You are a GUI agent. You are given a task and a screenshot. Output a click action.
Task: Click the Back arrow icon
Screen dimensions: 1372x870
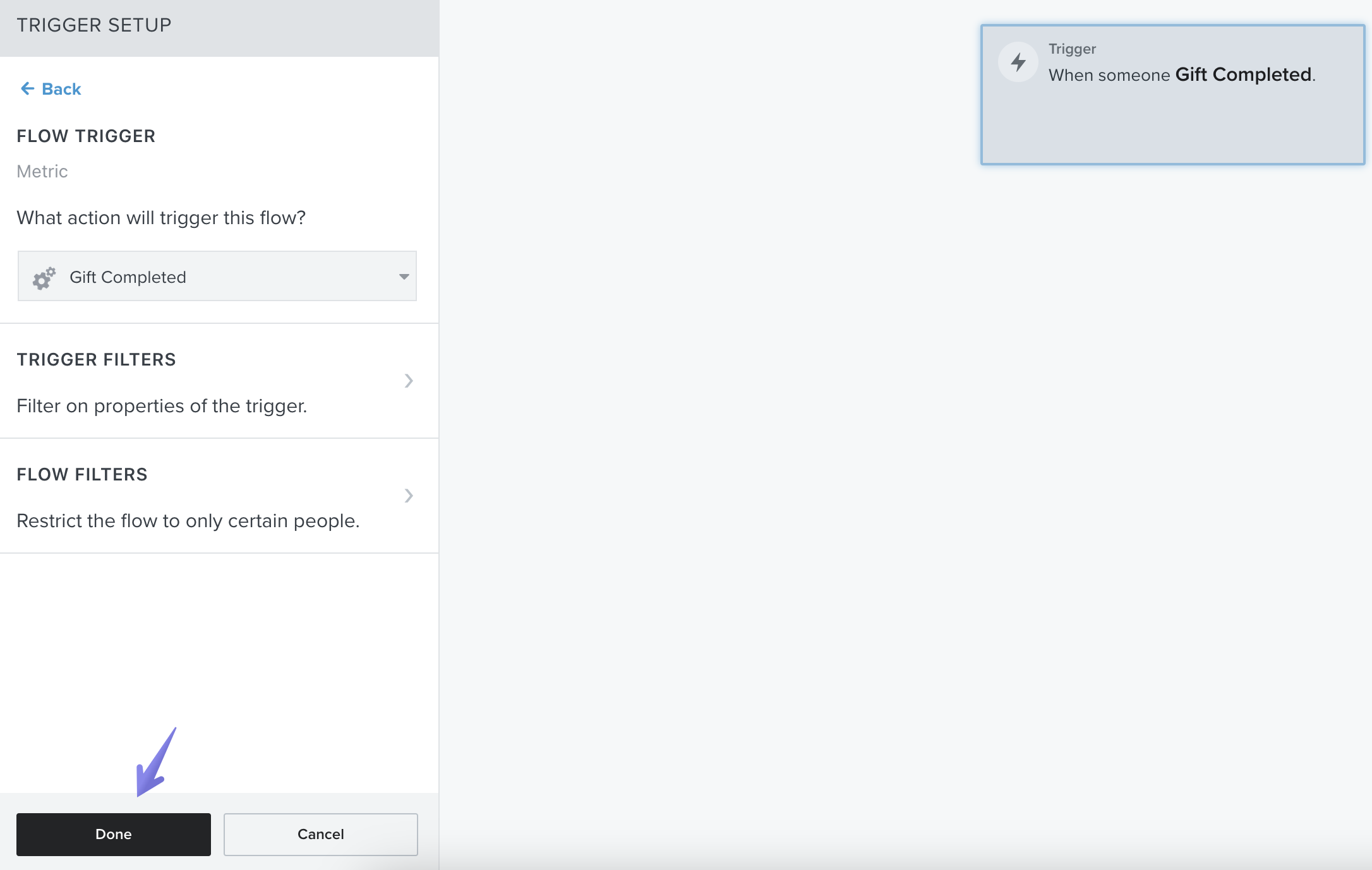click(x=27, y=88)
